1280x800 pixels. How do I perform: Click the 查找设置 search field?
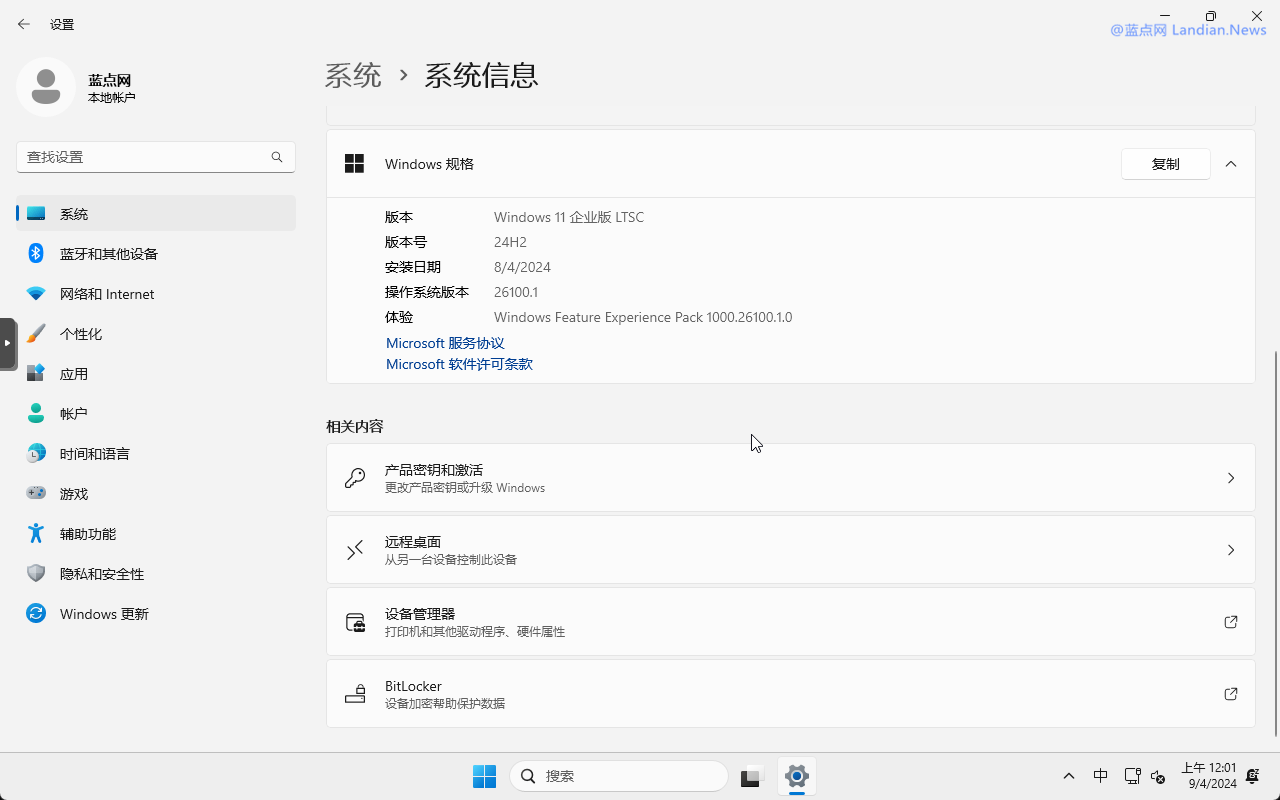point(156,157)
